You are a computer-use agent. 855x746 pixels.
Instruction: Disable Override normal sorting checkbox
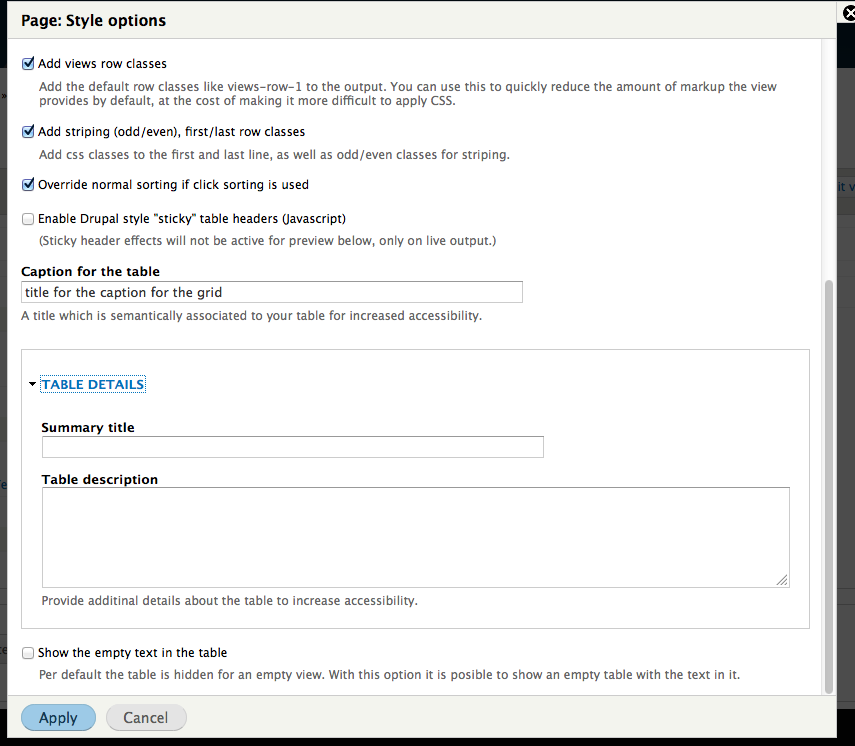pos(28,185)
